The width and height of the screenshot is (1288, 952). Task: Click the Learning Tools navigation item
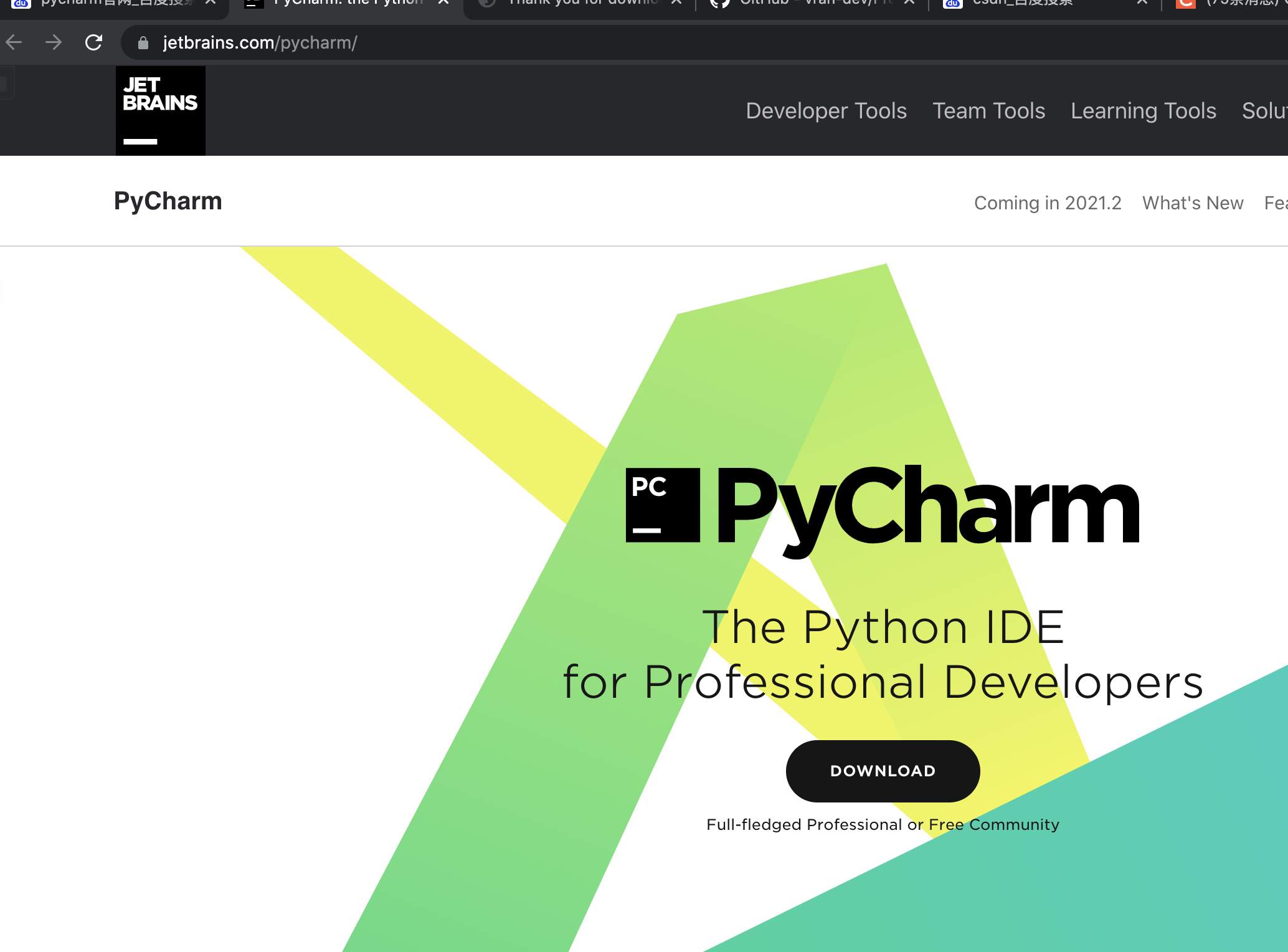[x=1143, y=109]
